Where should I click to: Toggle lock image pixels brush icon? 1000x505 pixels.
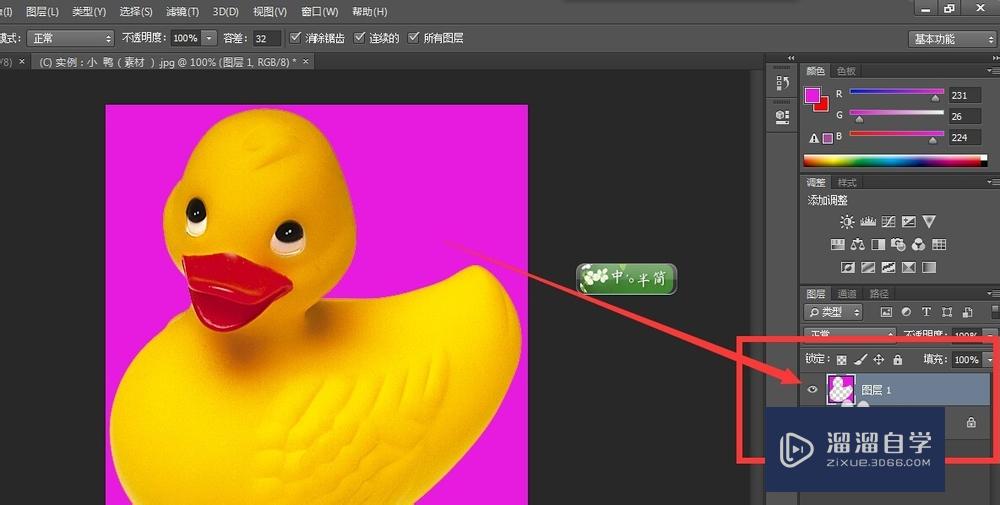[860, 360]
